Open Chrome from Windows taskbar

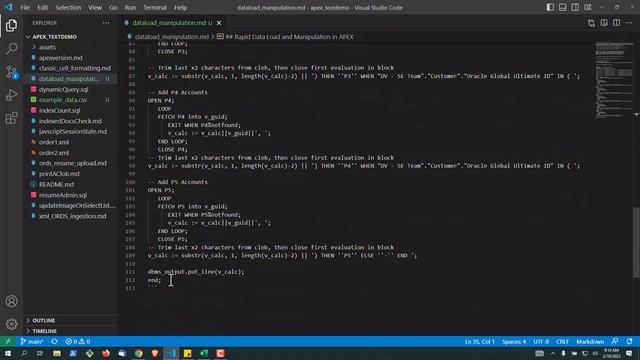click(138, 353)
